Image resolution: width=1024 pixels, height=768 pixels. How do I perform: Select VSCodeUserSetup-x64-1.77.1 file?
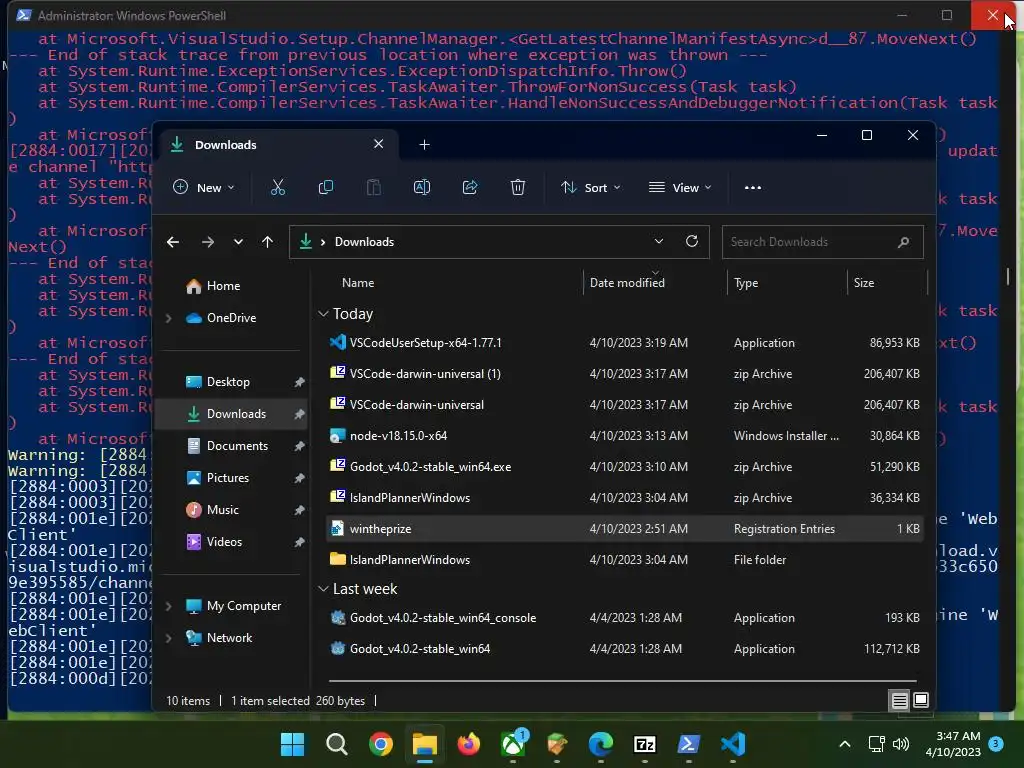click(624, 343)
